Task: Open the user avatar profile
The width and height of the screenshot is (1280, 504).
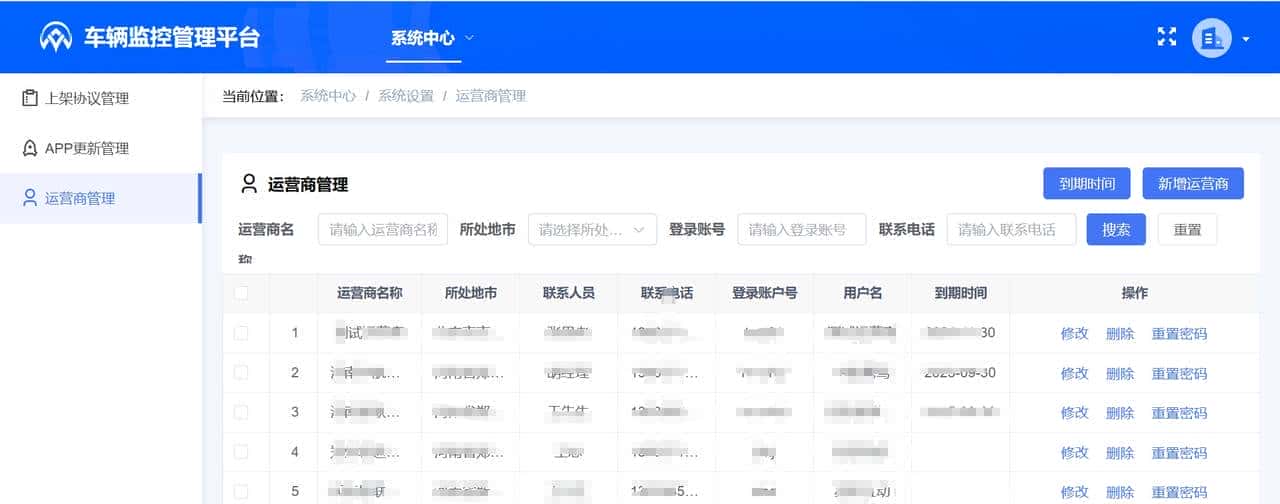Action: point(1211,38)
